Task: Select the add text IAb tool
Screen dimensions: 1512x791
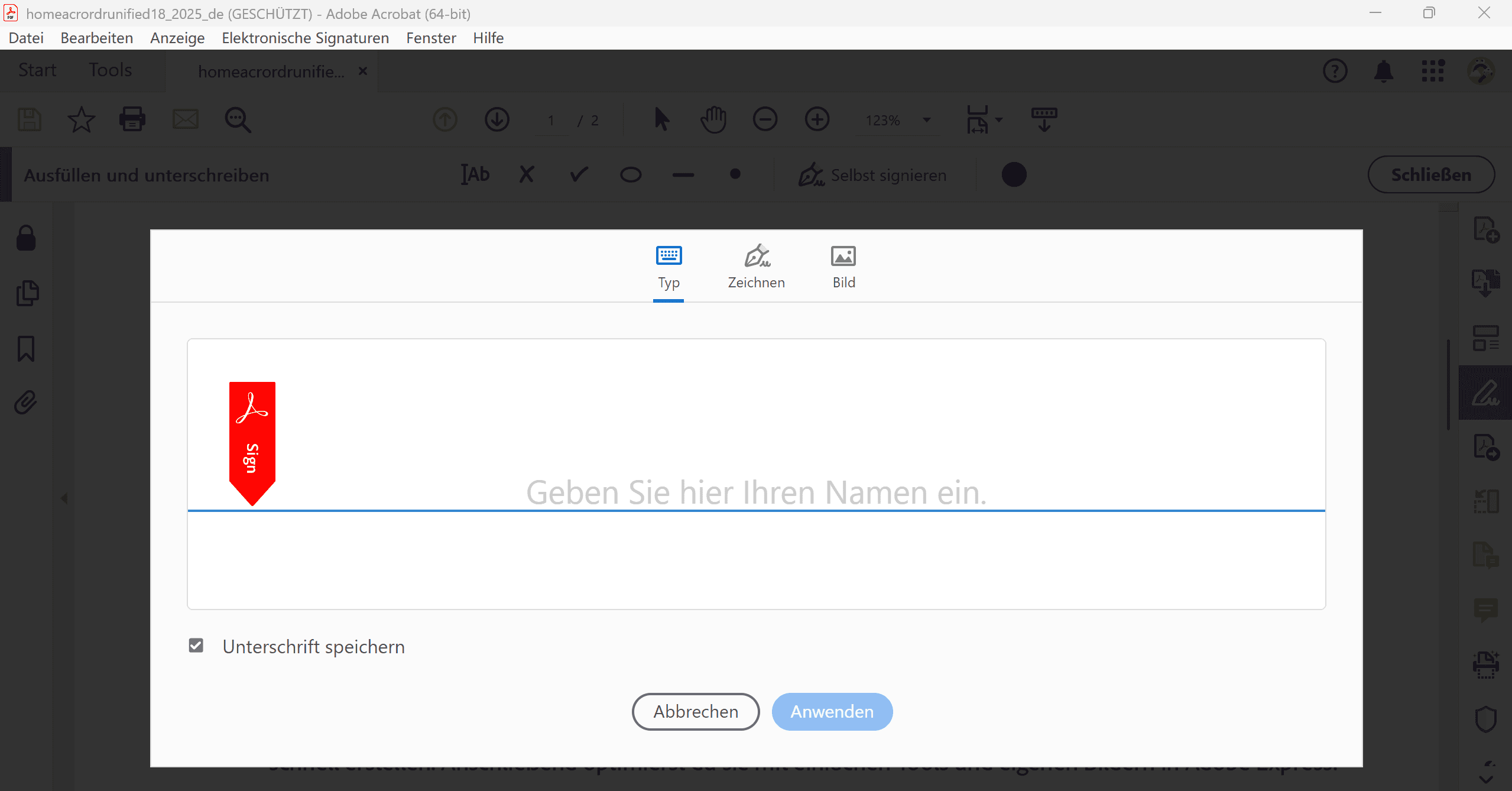Action: tap(475, 174)
